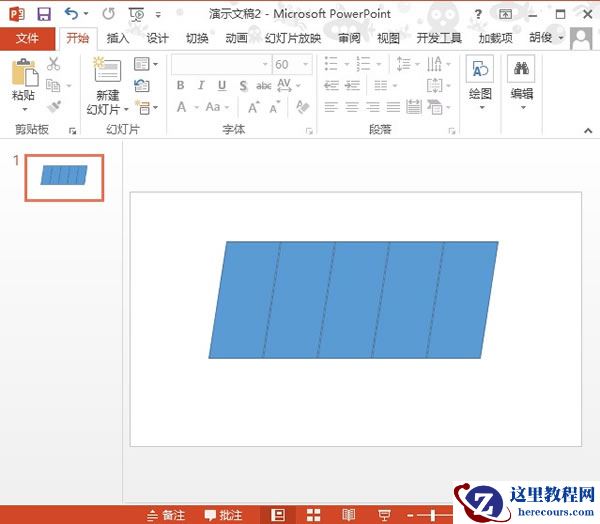Open PowerPoint Help question mark
Image resolution: width=600 pixels, height=524 pixels.
click(478, 15)
